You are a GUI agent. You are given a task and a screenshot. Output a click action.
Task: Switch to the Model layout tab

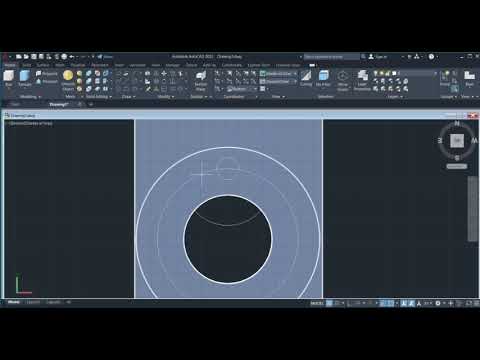point(14,302)
